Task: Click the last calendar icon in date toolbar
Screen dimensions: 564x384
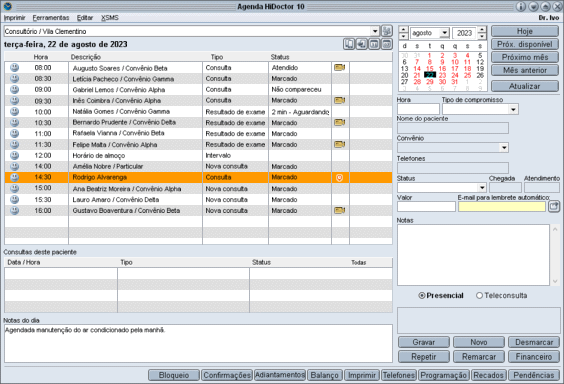Action: [387, 44]
